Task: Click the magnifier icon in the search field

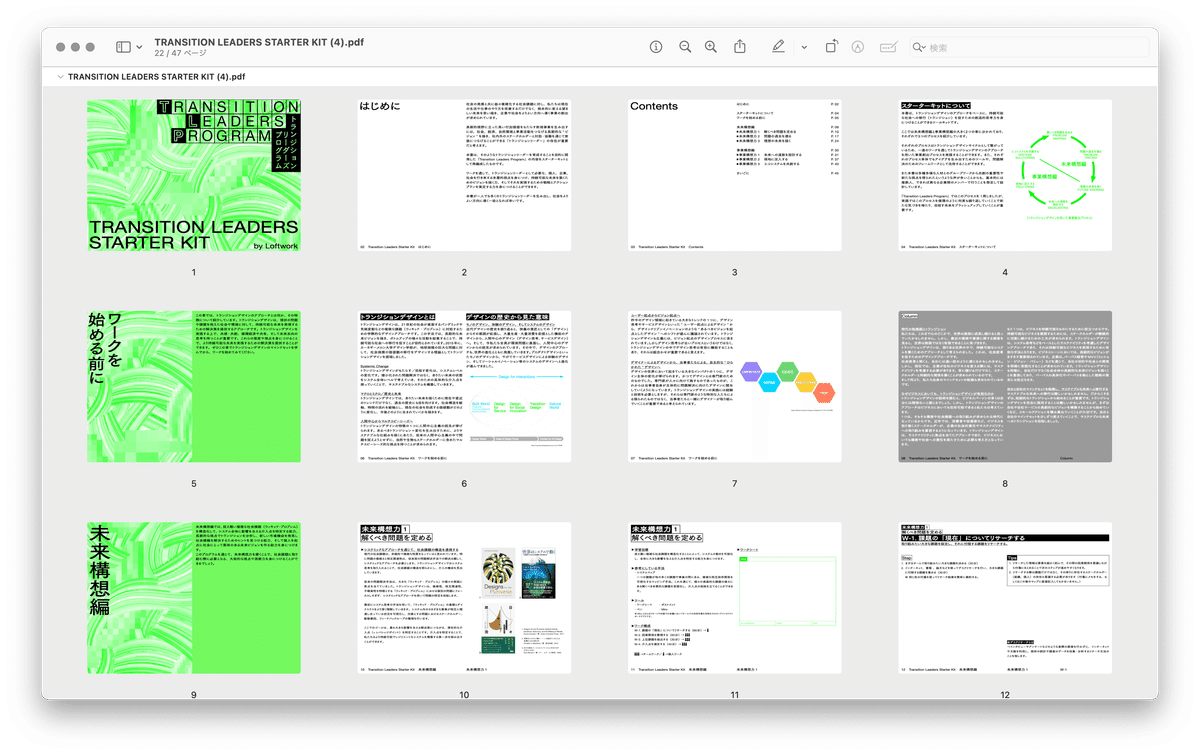Action: 919,47
